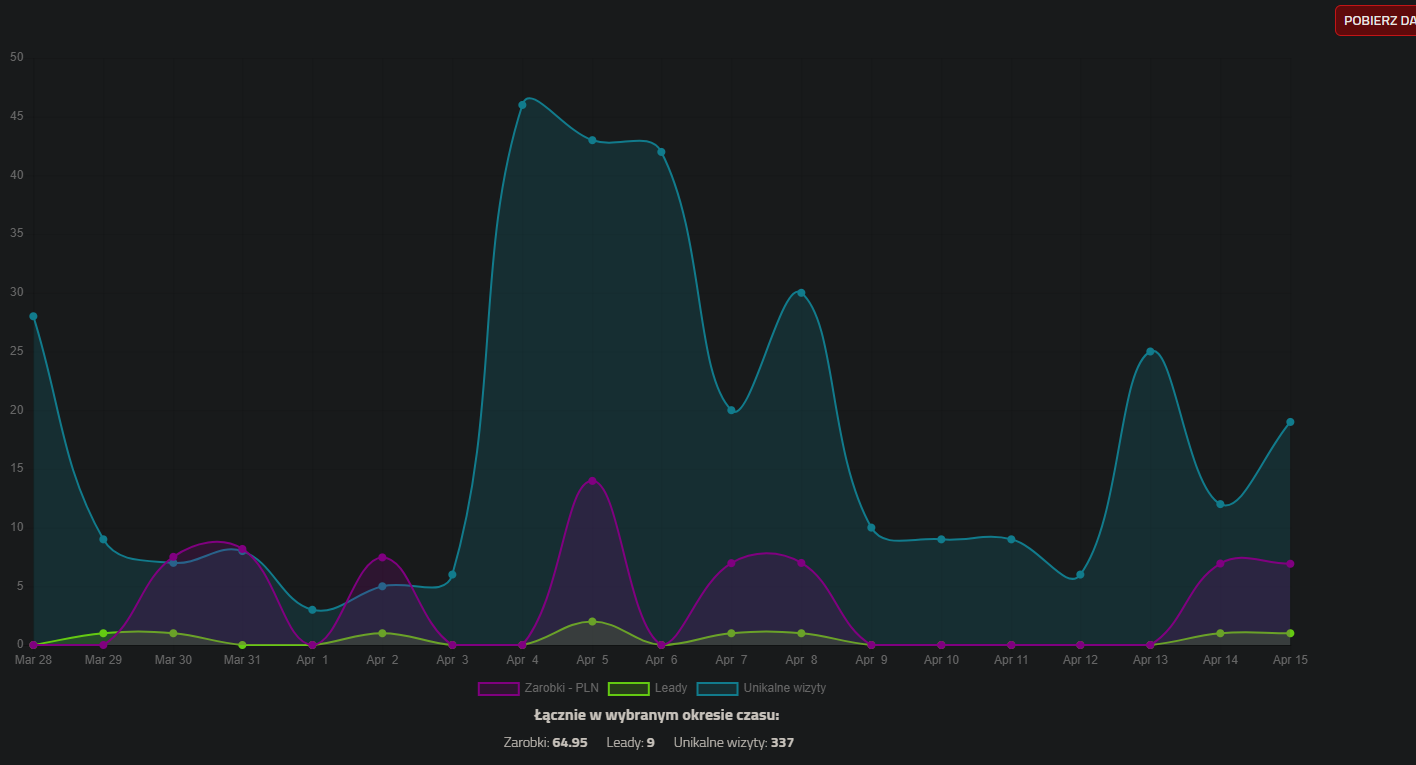Click the Apr 13 teal visits data point
1416x765 pixels.
point(1150,351)
